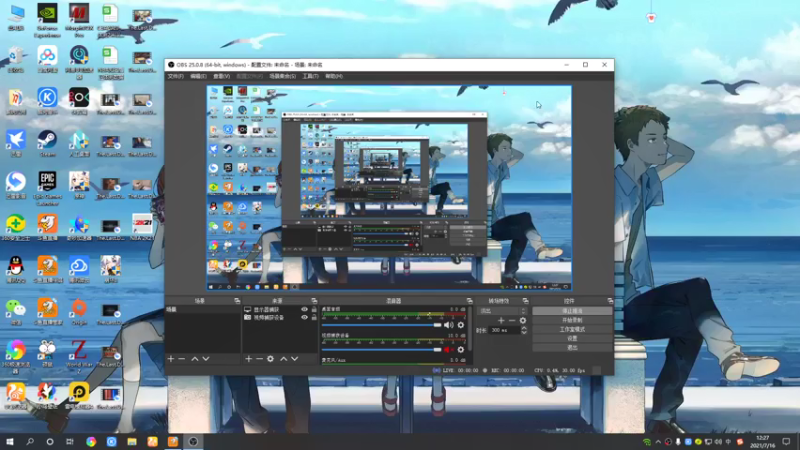Open the 淡出 transition type dropdown
The height and width of the screenshot is (450, 800).
pos(502,311)
